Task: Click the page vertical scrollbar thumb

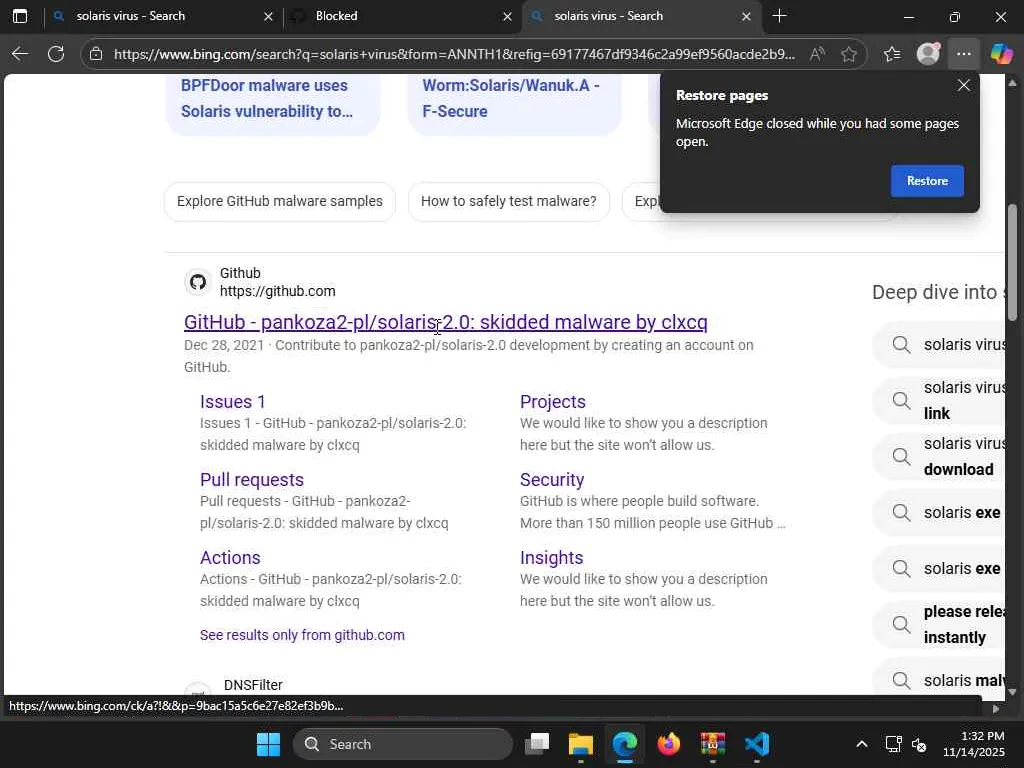Action: (1012, 263)
